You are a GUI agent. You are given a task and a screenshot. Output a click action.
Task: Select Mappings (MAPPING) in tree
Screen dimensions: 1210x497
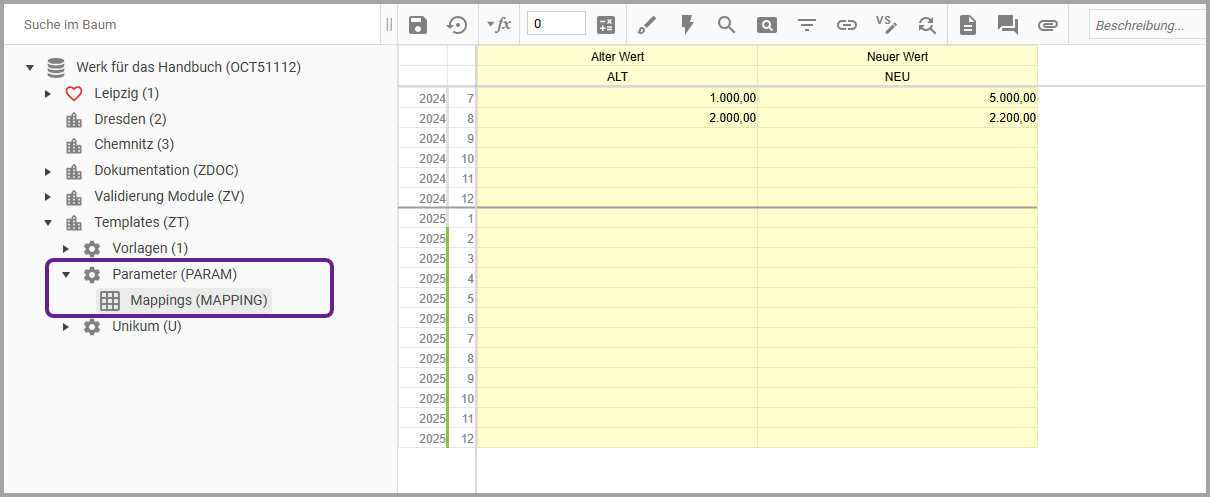pos(198,300)
